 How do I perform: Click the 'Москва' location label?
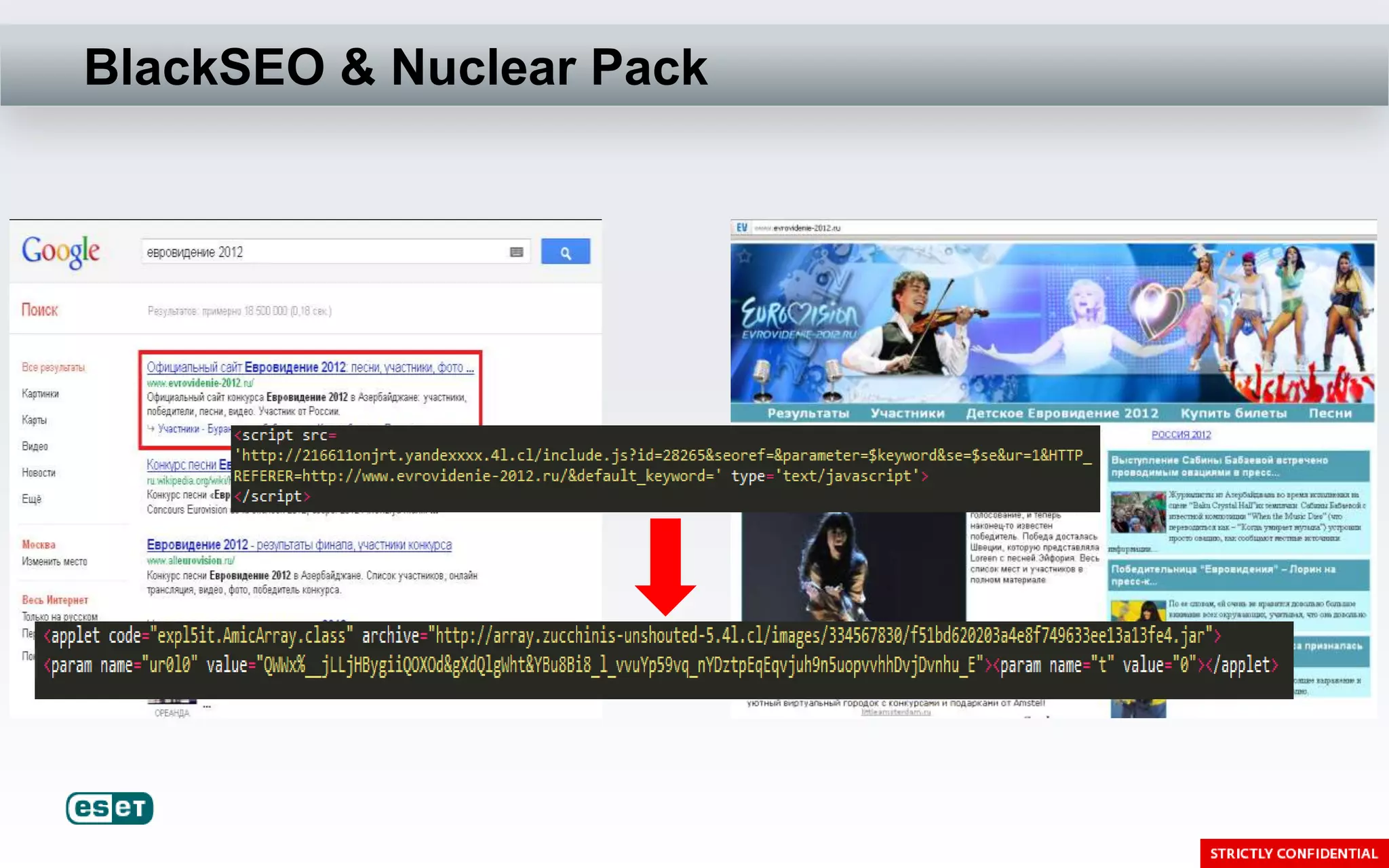coord(39,545)
